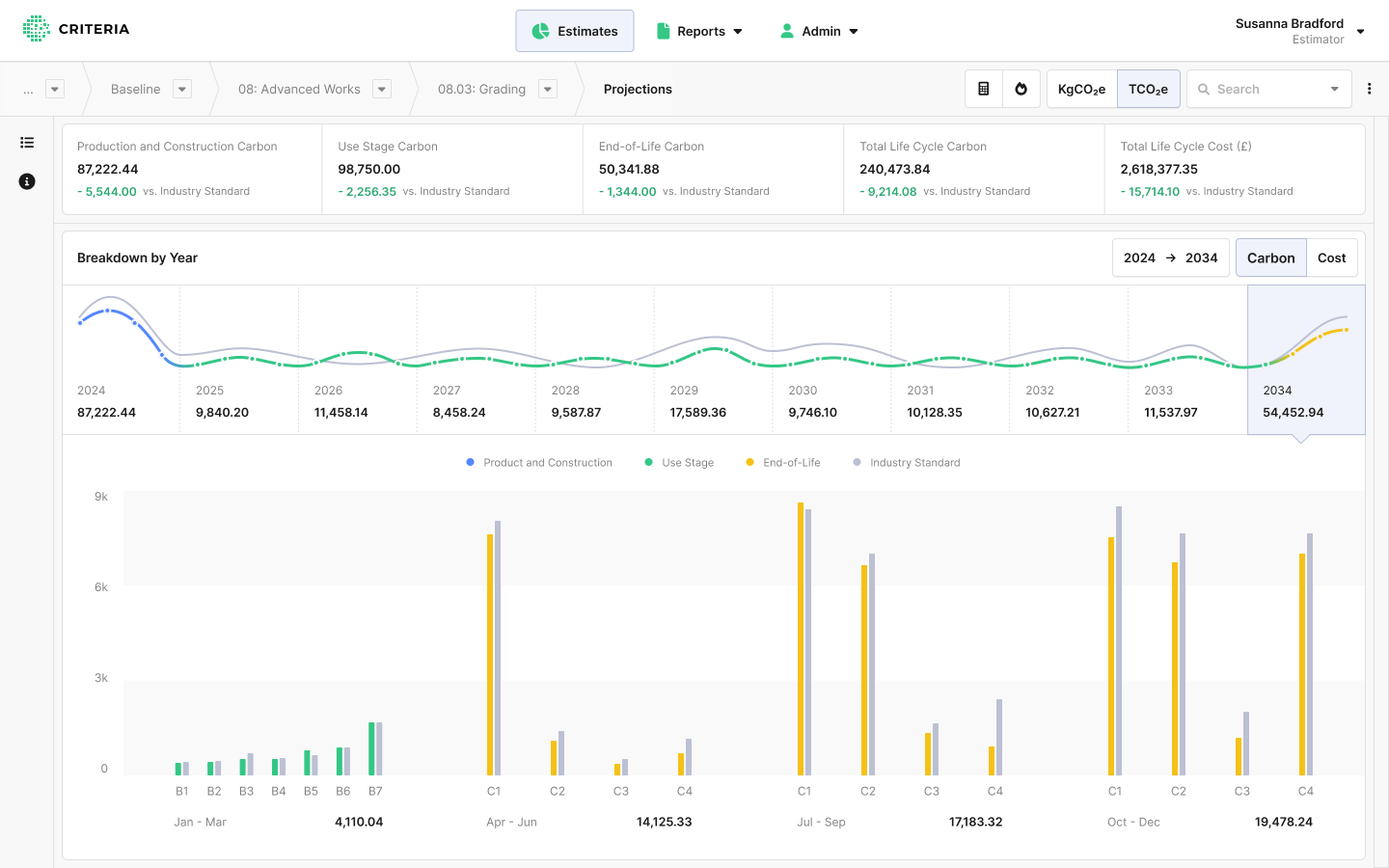Screen dimensions: 1389x868
Task: Click the flame icon button
Action: click(1021, 89)
